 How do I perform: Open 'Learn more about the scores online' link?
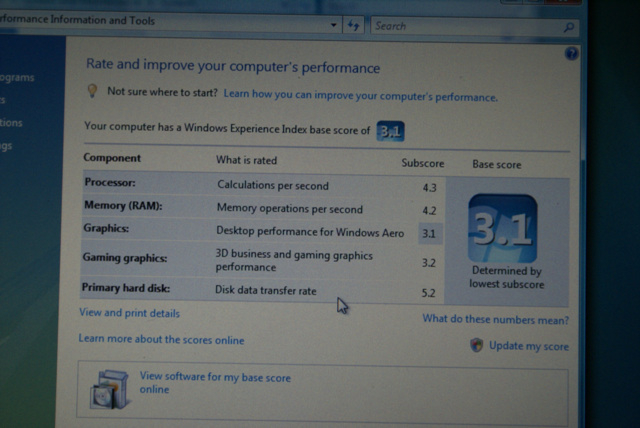pos(161,339)
